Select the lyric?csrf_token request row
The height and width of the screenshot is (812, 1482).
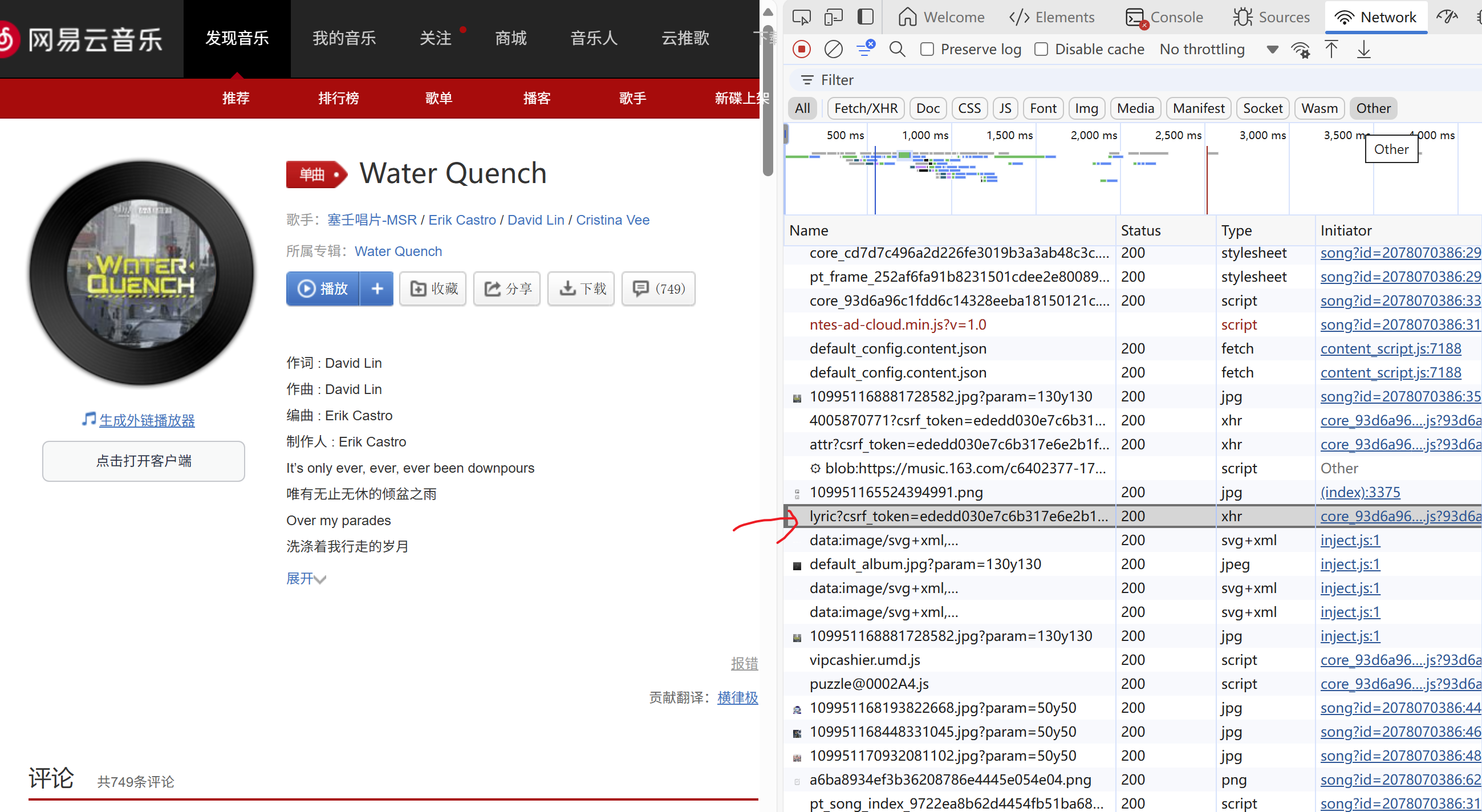(x=958, y=516)
